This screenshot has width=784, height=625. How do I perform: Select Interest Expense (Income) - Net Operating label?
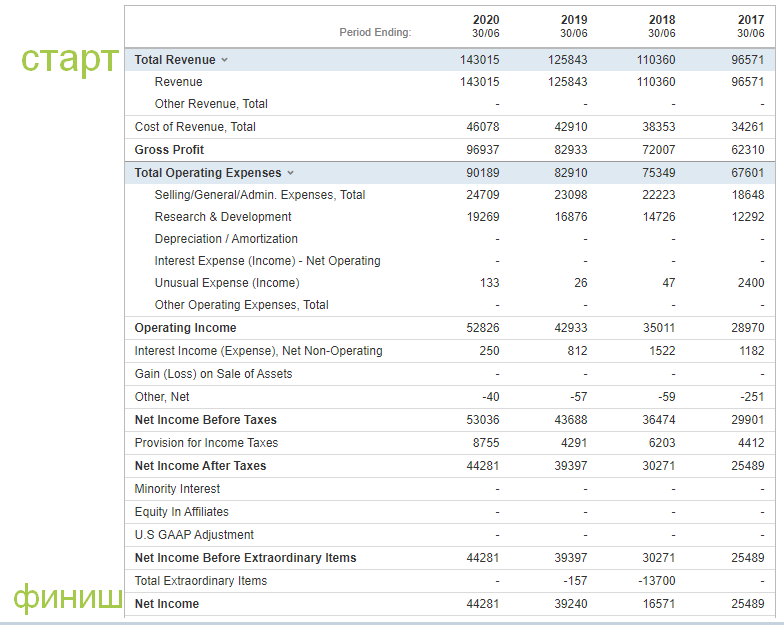[268, 261]
